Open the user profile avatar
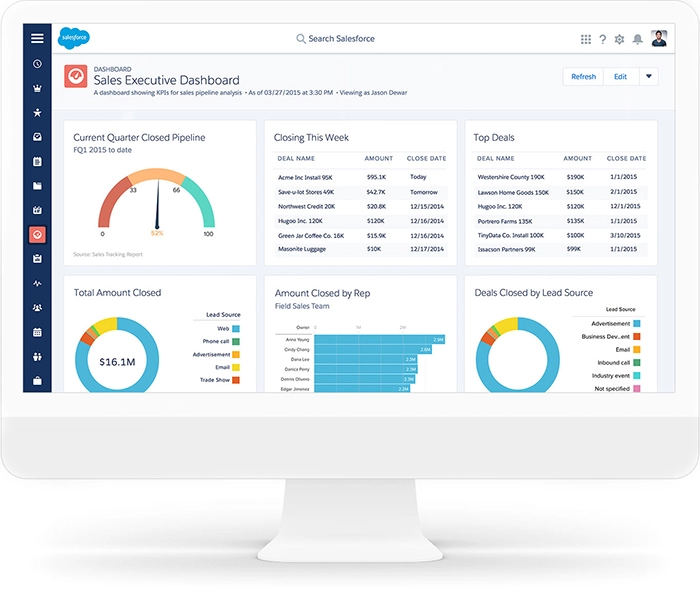This screenshot has width=700, height=594. coord(659,38)
